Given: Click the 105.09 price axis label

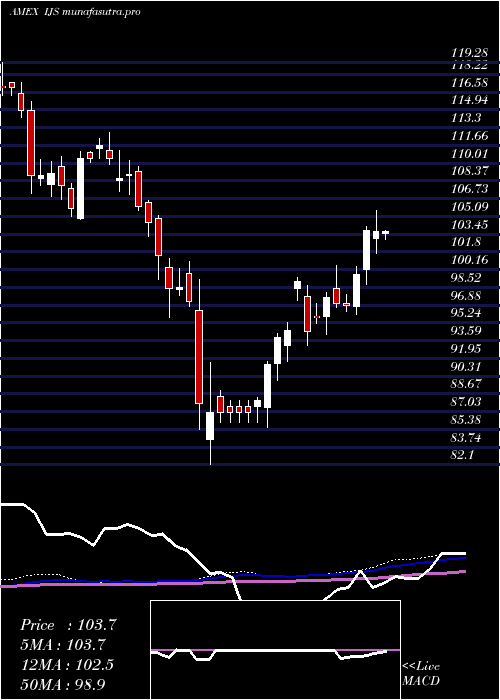Looking at the screenshot, I should pos(470,207).
